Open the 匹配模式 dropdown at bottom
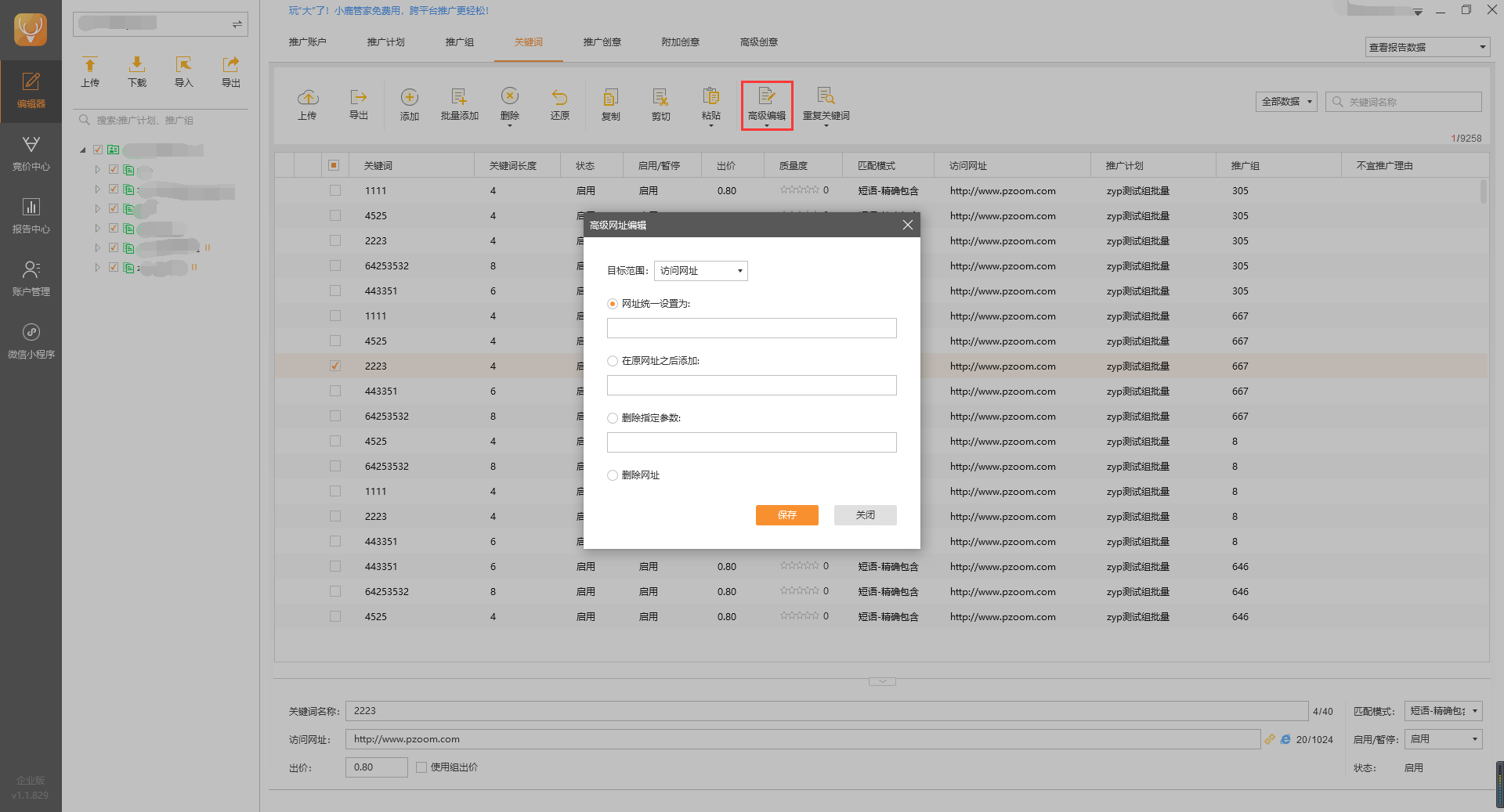This screenshot has height=812, width=1504. (1443, 711)
